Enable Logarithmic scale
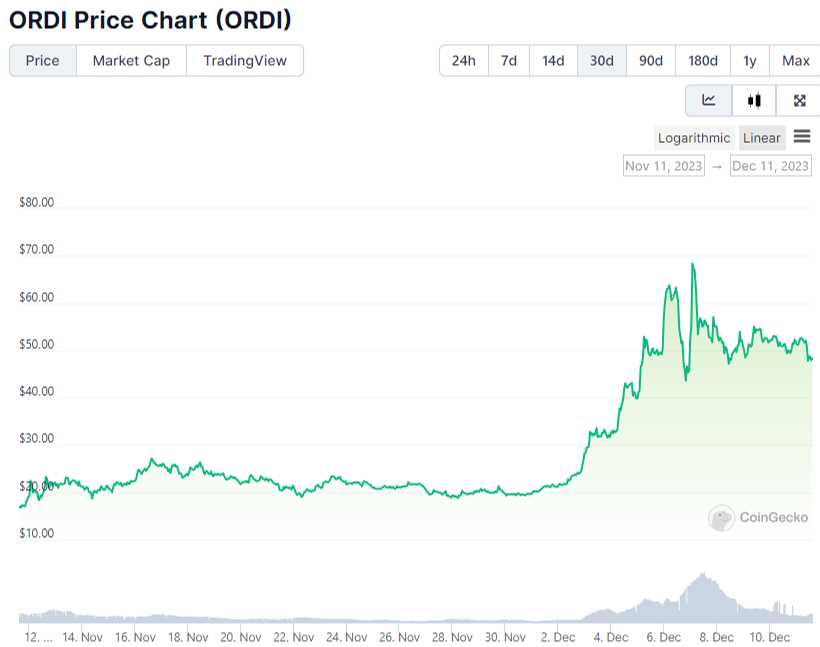The width and height of the screenshot is (820, 647). click(694, 138)
